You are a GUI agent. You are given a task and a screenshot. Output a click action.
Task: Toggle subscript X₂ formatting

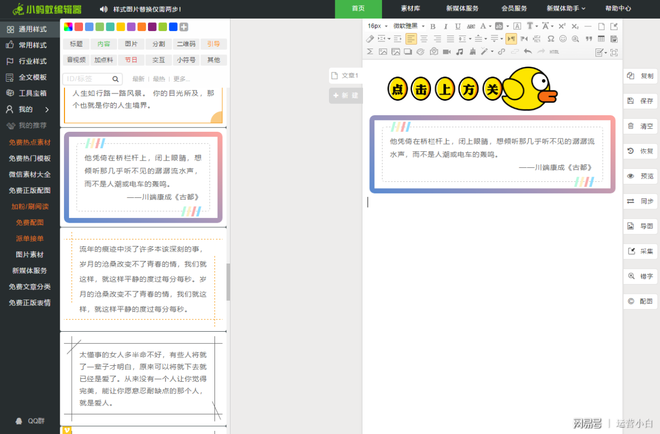pos(575,27)
